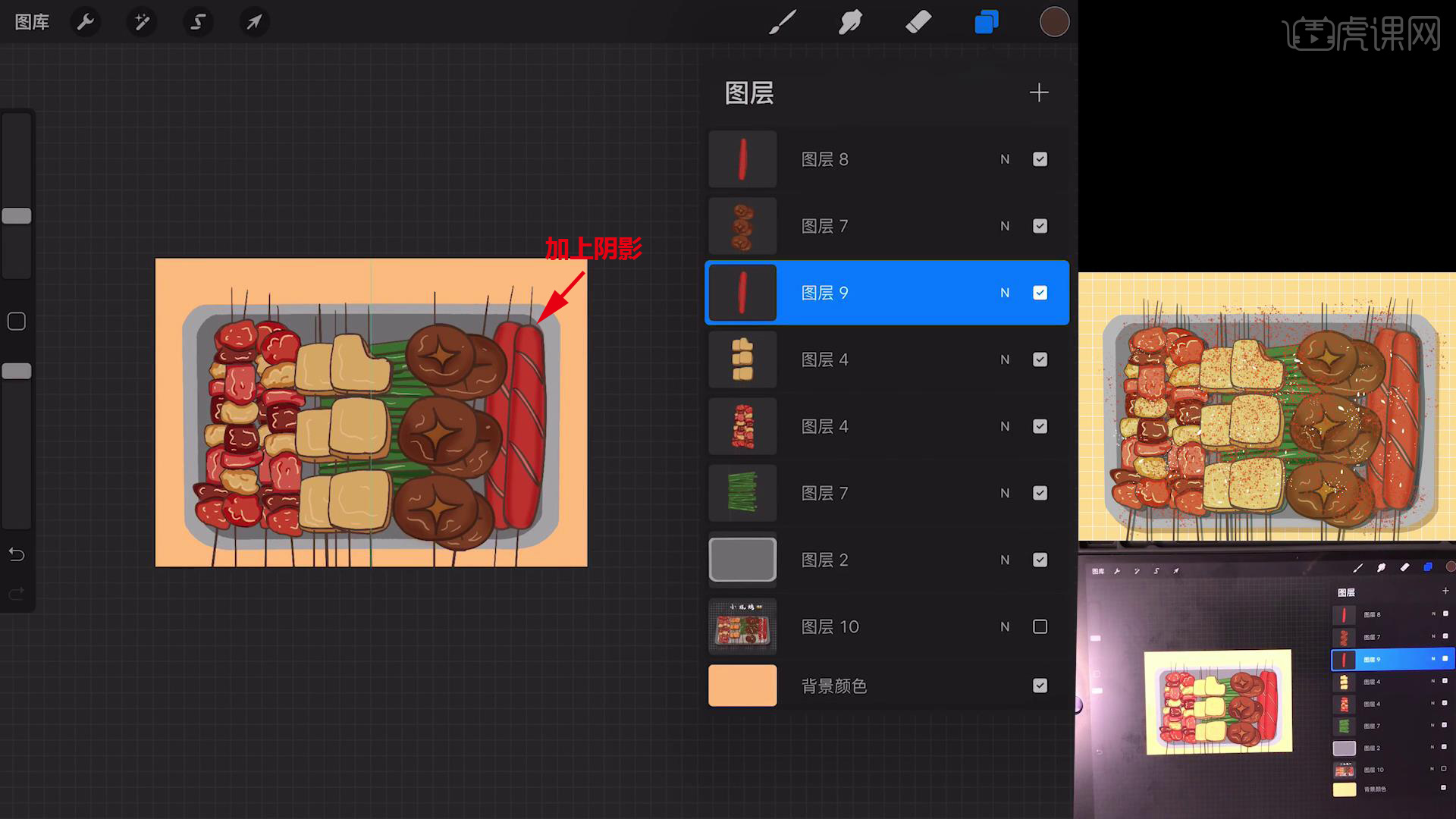Select the Eraser tool
This screenshot has width=1456, height=819.
tap(918, 22)
